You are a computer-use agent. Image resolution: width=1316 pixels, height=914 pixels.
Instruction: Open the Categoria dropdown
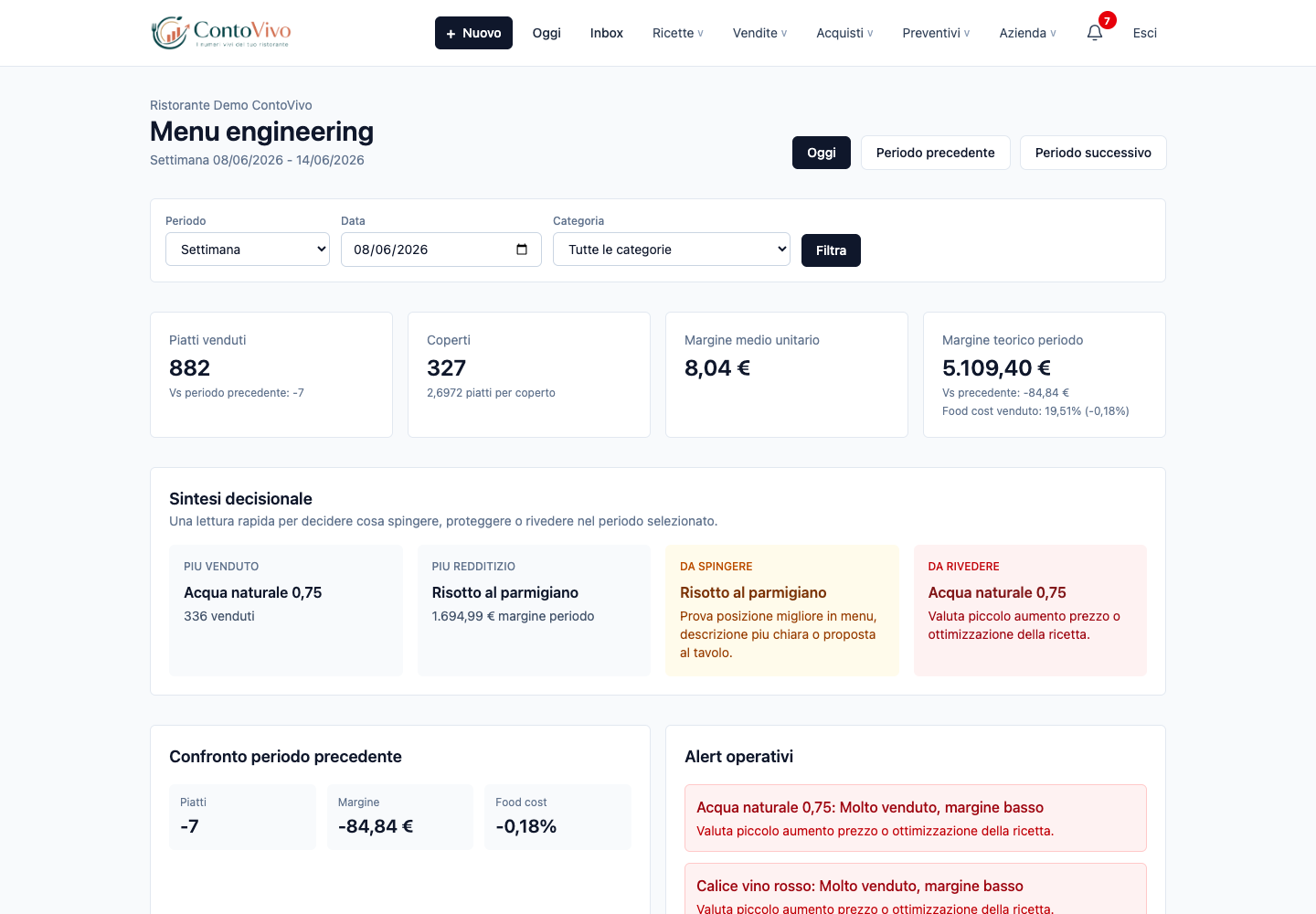click(672, 250)
